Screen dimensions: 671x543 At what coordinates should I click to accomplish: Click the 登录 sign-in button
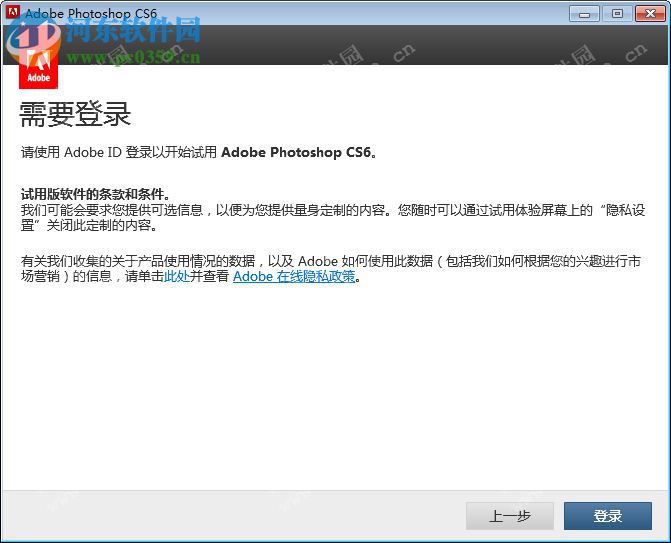point(608,516)
